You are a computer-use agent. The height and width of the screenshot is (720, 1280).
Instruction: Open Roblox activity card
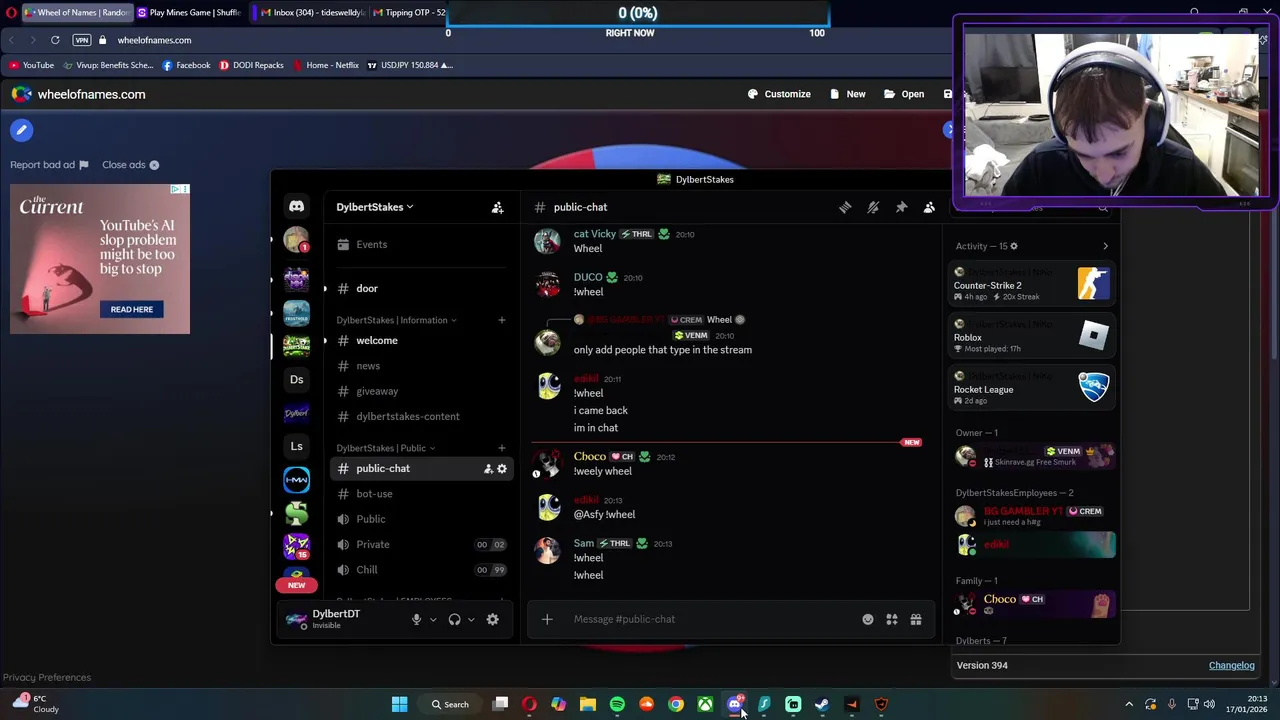pyautogui.click(x=1033, y=337)
